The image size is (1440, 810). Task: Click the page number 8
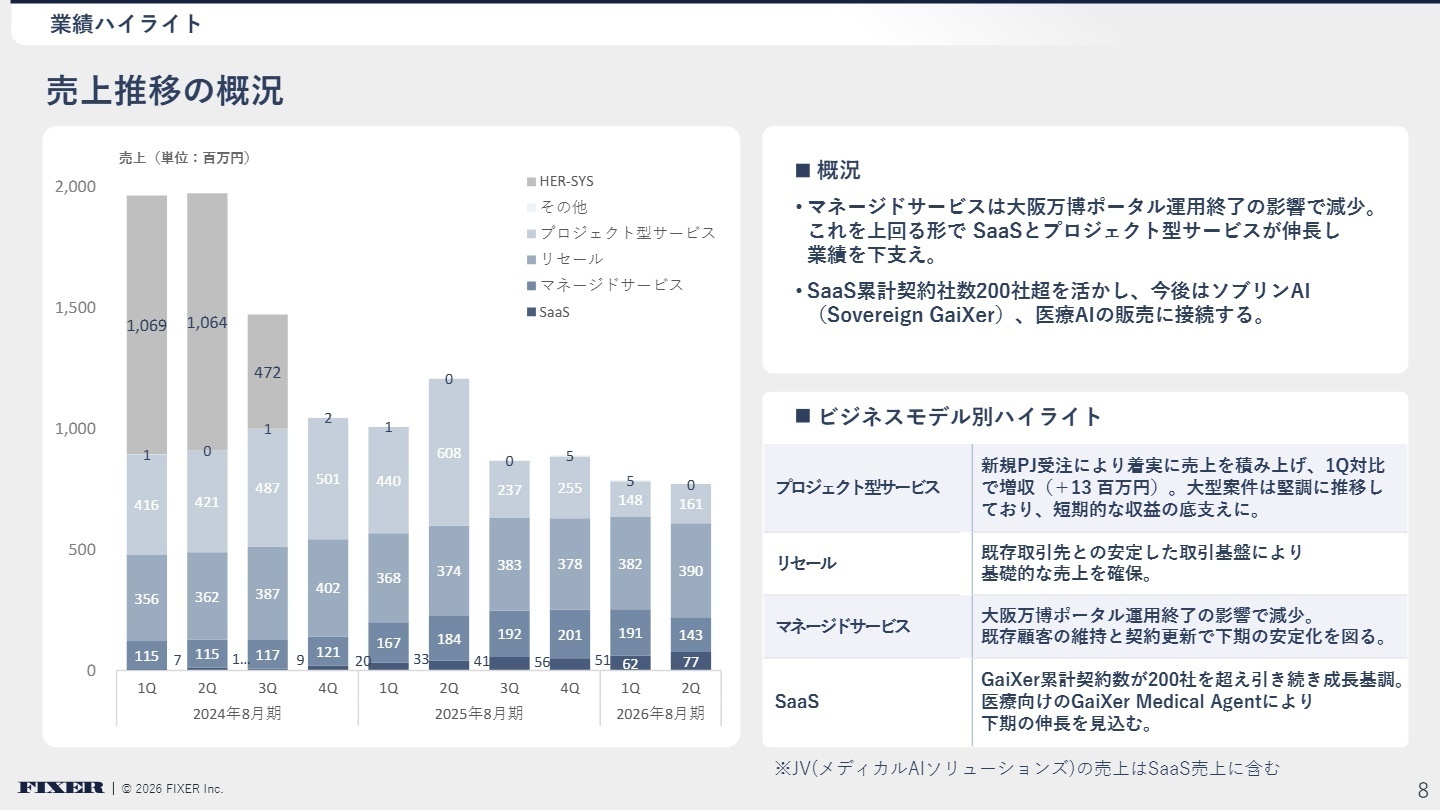pyautogui.click(x=1423, y=790)
